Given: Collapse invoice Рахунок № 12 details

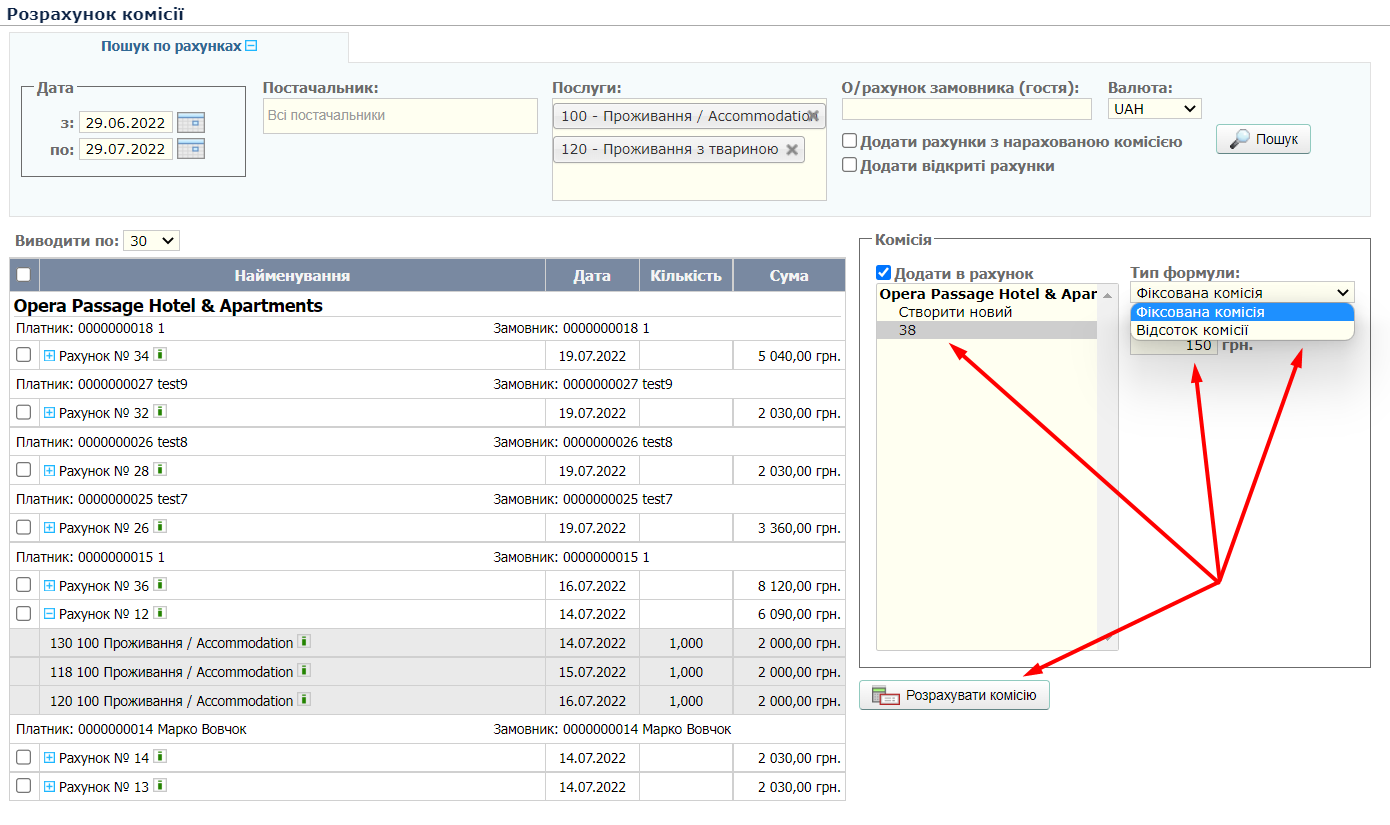Looking at the screenshot, I should [49, 614].
